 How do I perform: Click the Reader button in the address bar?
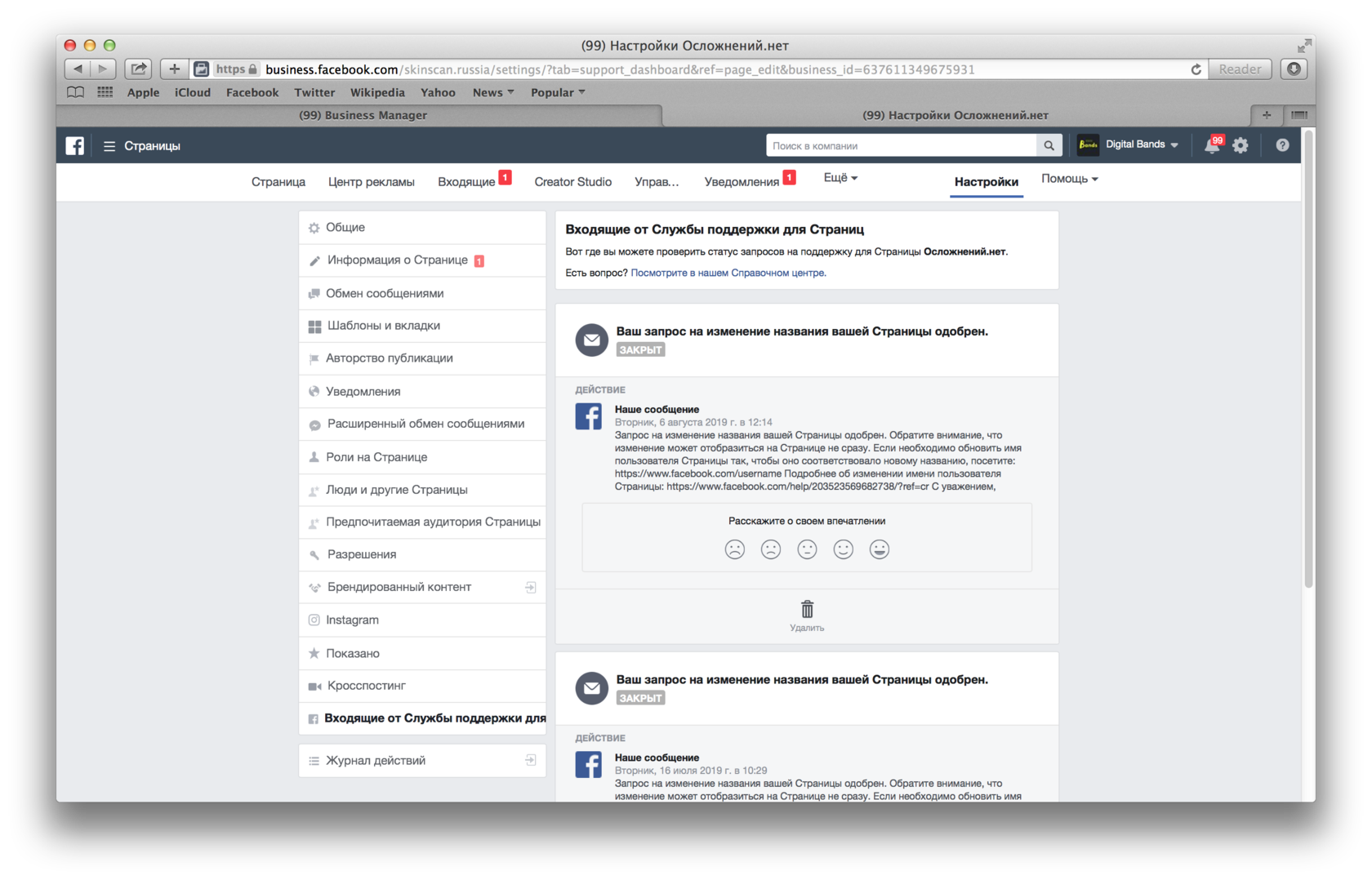tap(1240, 69)
